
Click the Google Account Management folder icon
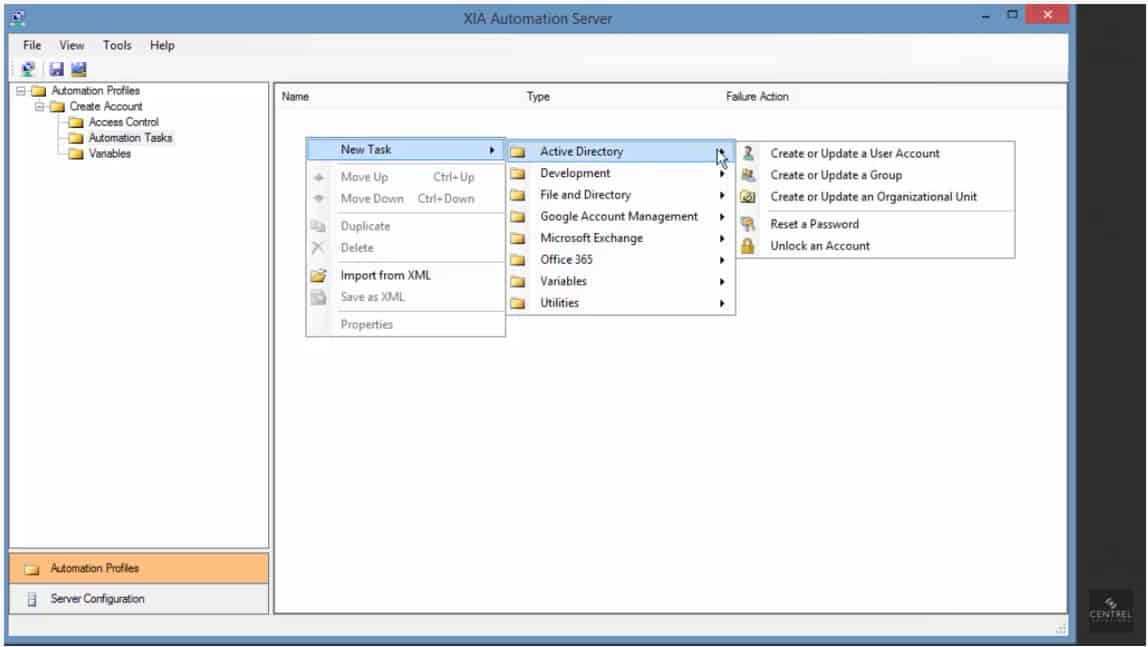point(518,217)
